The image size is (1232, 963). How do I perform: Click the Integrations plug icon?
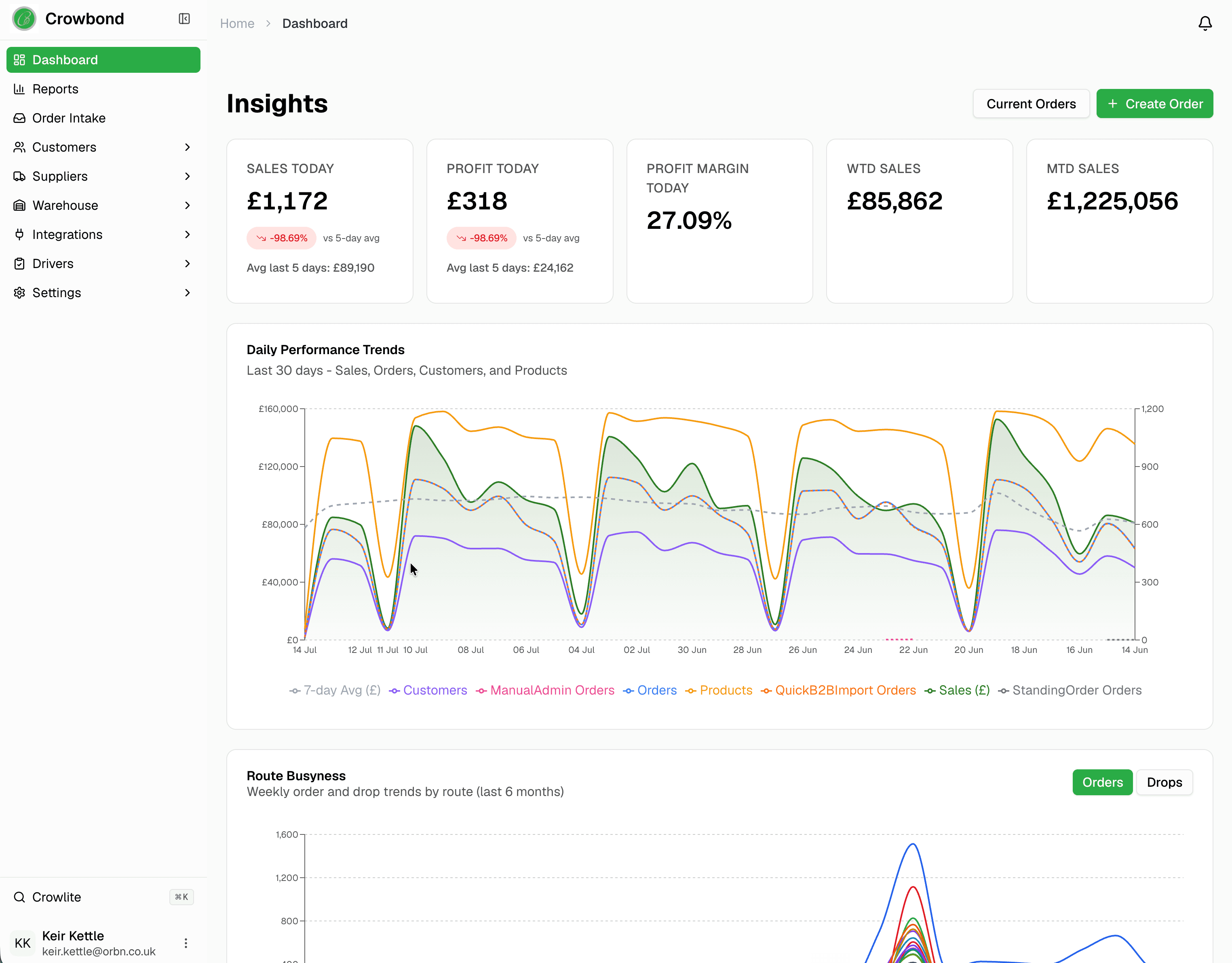point(19,234)
